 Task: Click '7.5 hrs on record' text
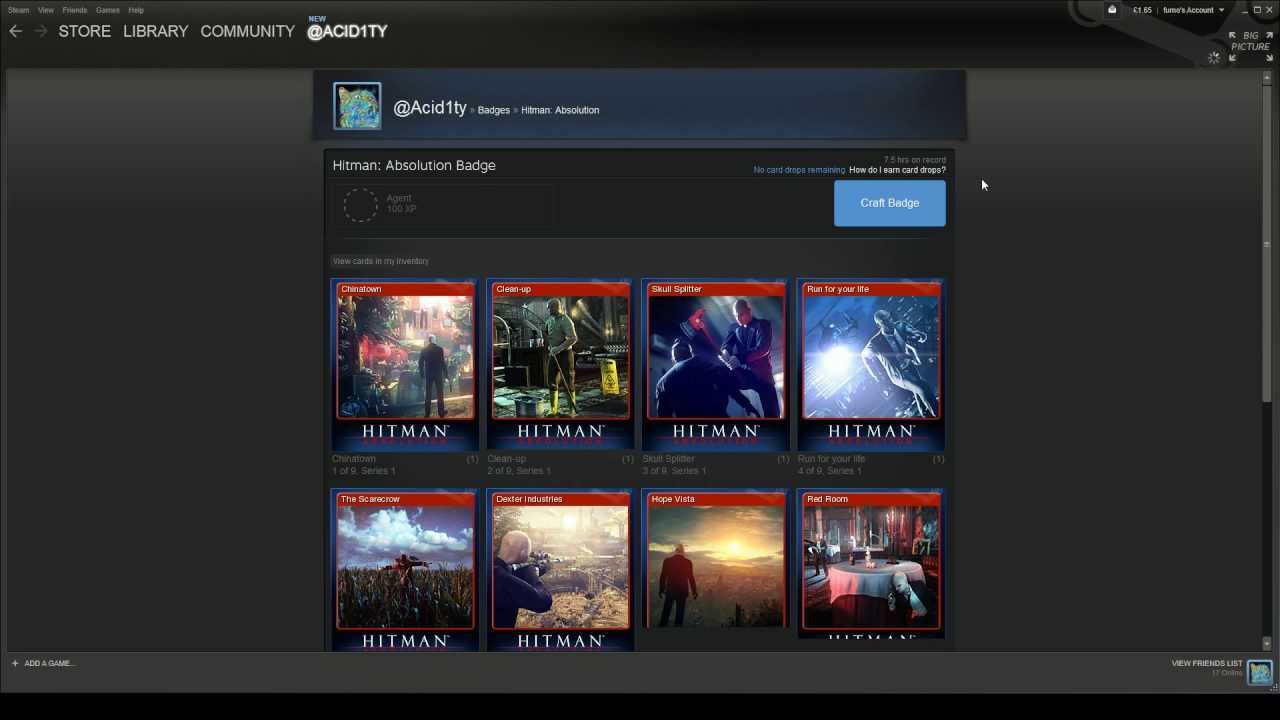point(914,160)
